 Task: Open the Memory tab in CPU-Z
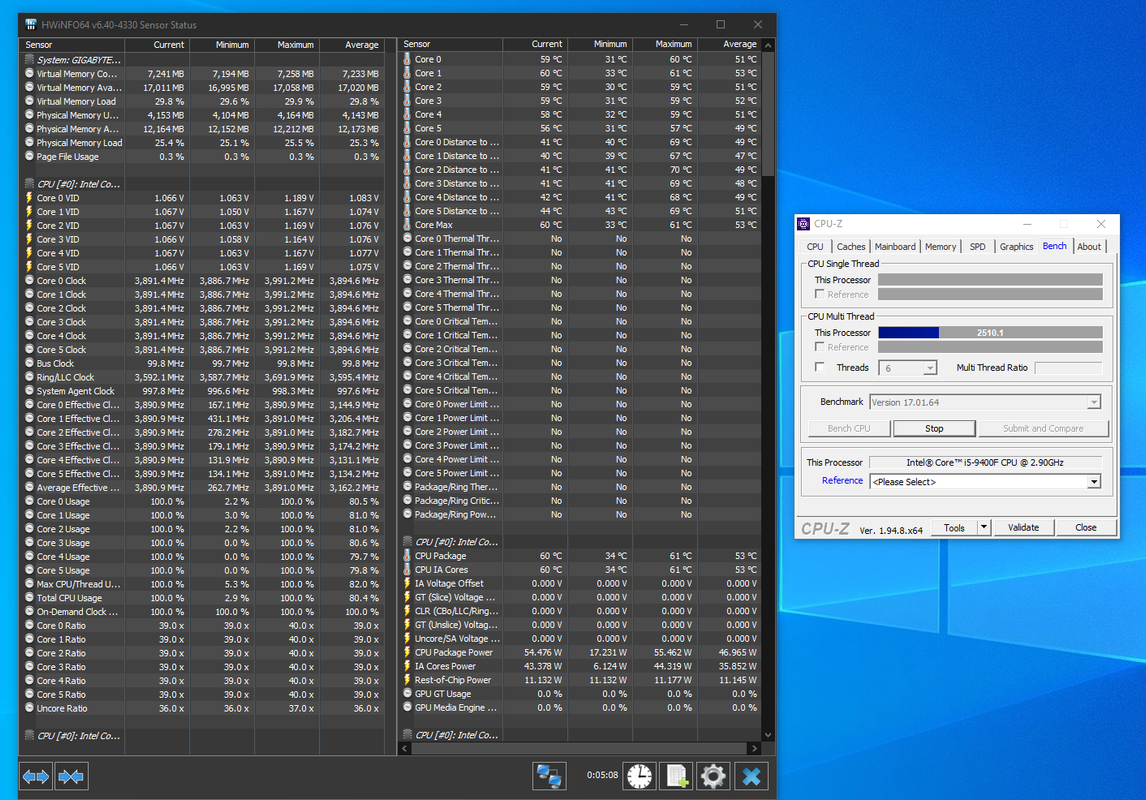(x=940, y=247)
